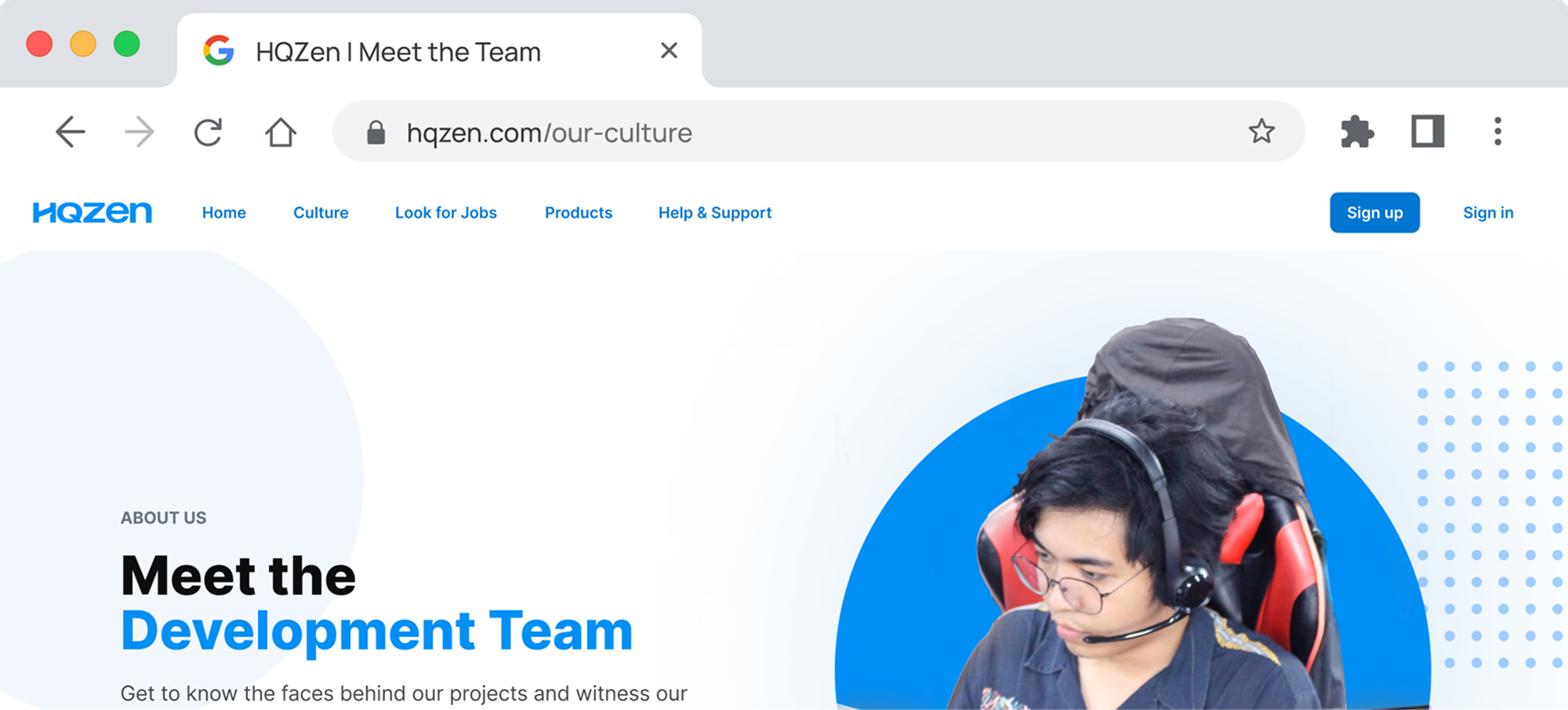Click the Development Team heading
Image resolution: width=1568 pixels, height=710 pixels.
click(x=376, y=632)
